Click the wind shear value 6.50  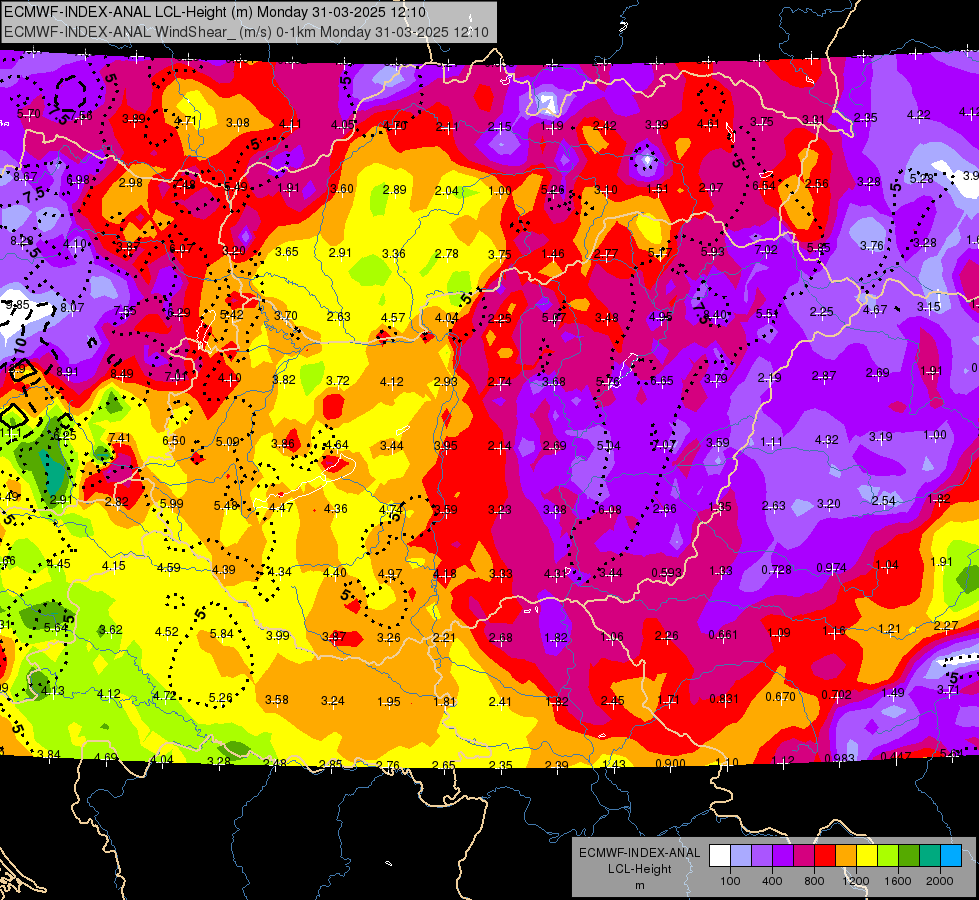[174, 440]
